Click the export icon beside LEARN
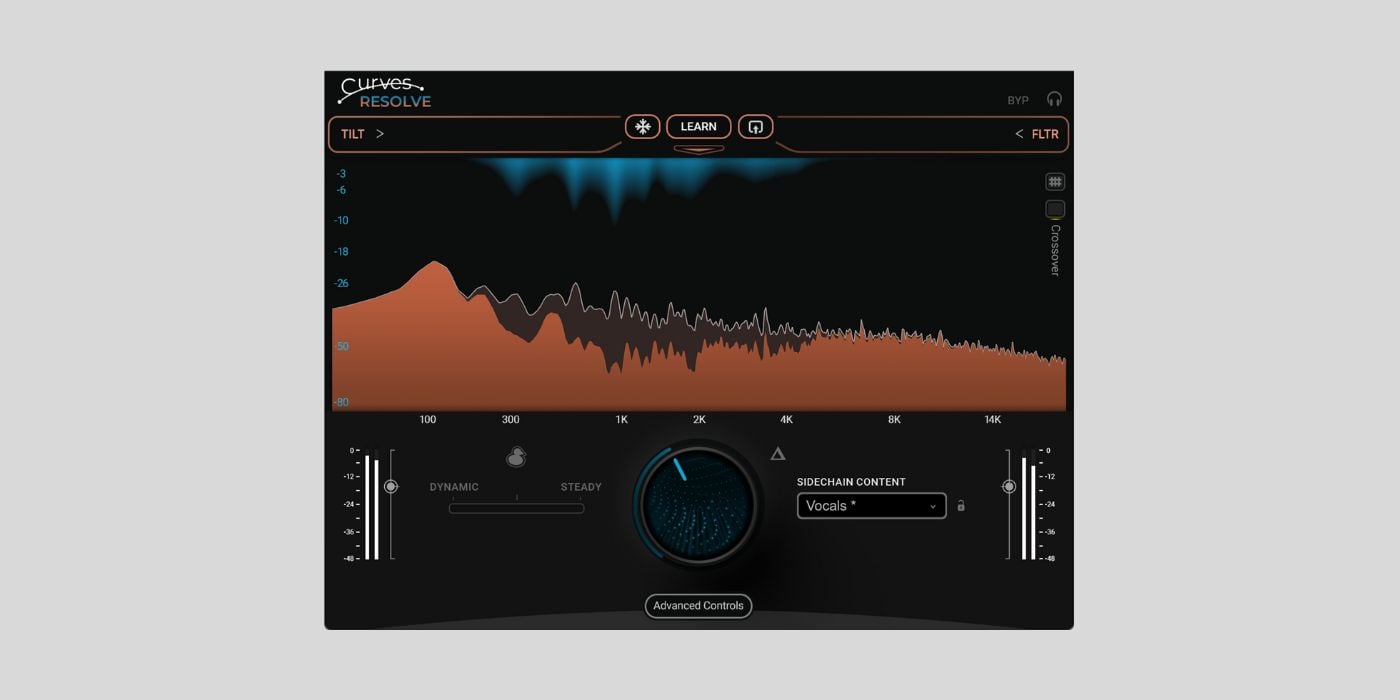This screenshot has width=1400, height=700. point(756,127)
